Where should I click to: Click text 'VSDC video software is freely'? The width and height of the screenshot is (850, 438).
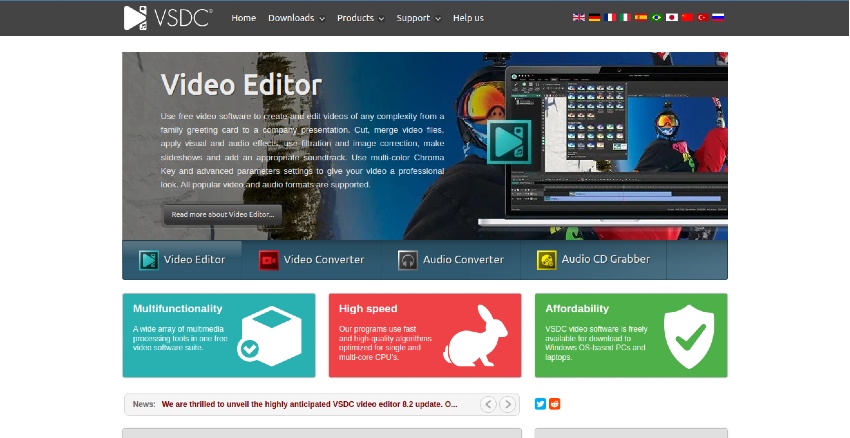pos(596,329)
